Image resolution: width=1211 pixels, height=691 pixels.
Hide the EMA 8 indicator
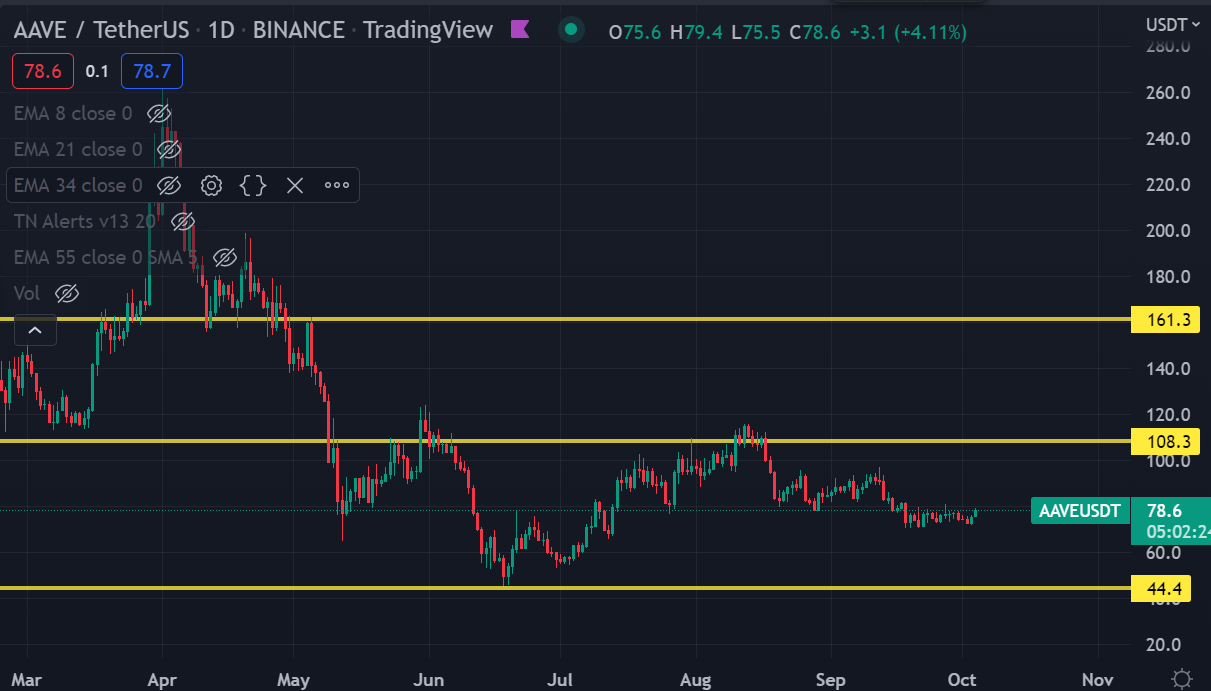[159, 113]
